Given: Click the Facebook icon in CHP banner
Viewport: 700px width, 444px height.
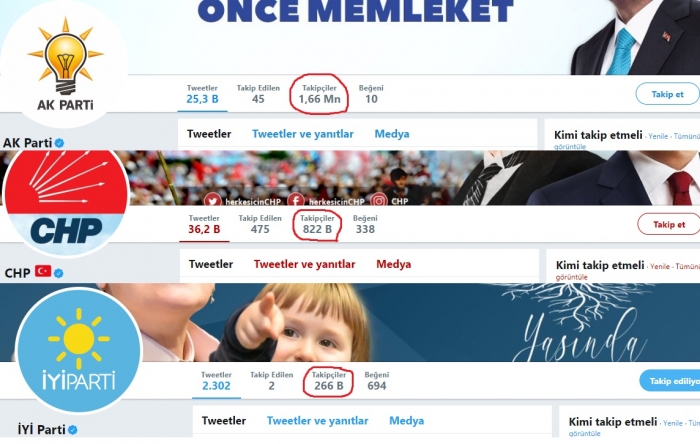Looking at the screenshot, I should tap(296, 201).
